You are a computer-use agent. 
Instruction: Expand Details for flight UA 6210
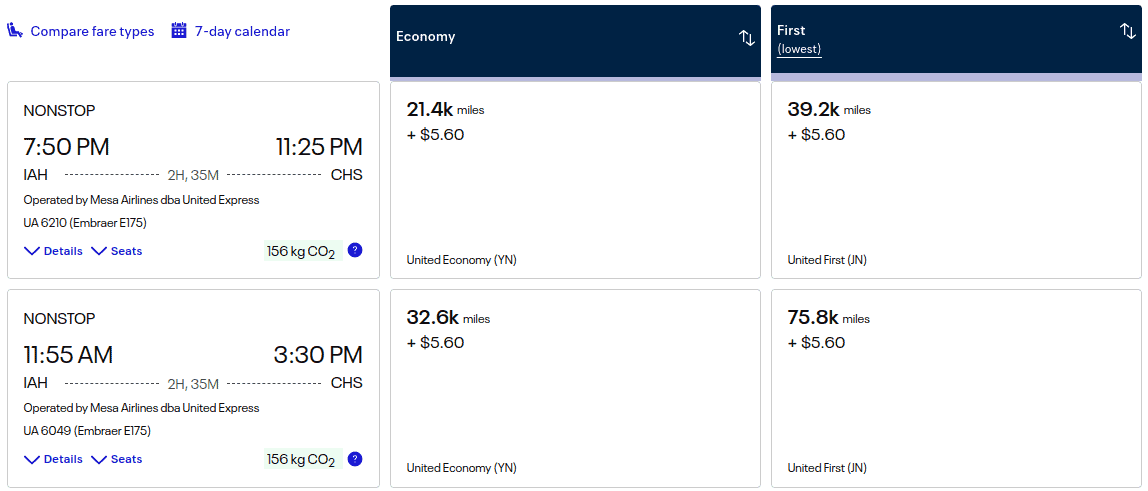click(x=53, y=251)
